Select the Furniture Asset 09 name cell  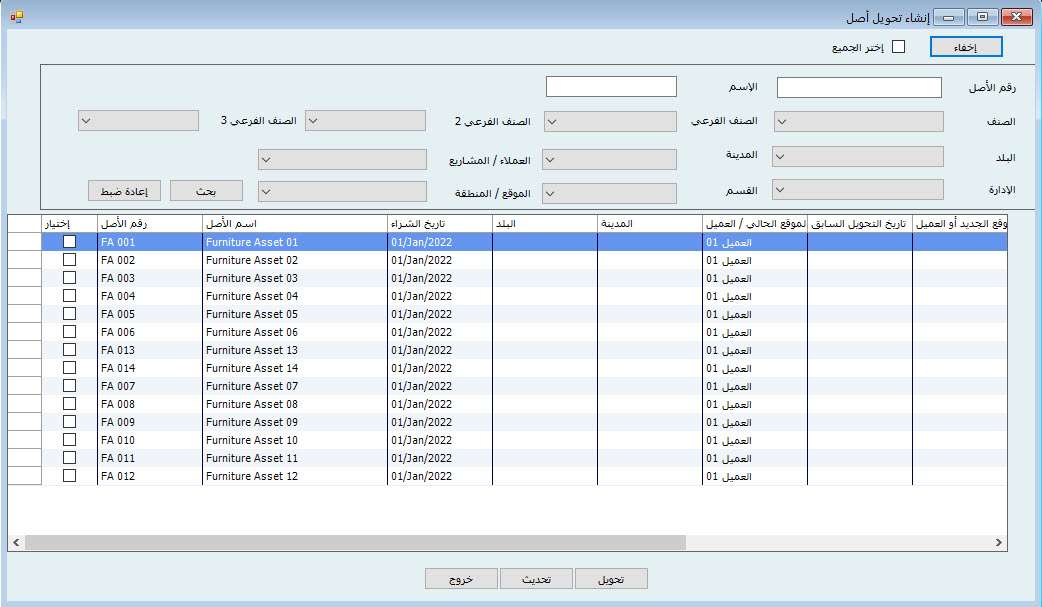(x=294, y=422)
